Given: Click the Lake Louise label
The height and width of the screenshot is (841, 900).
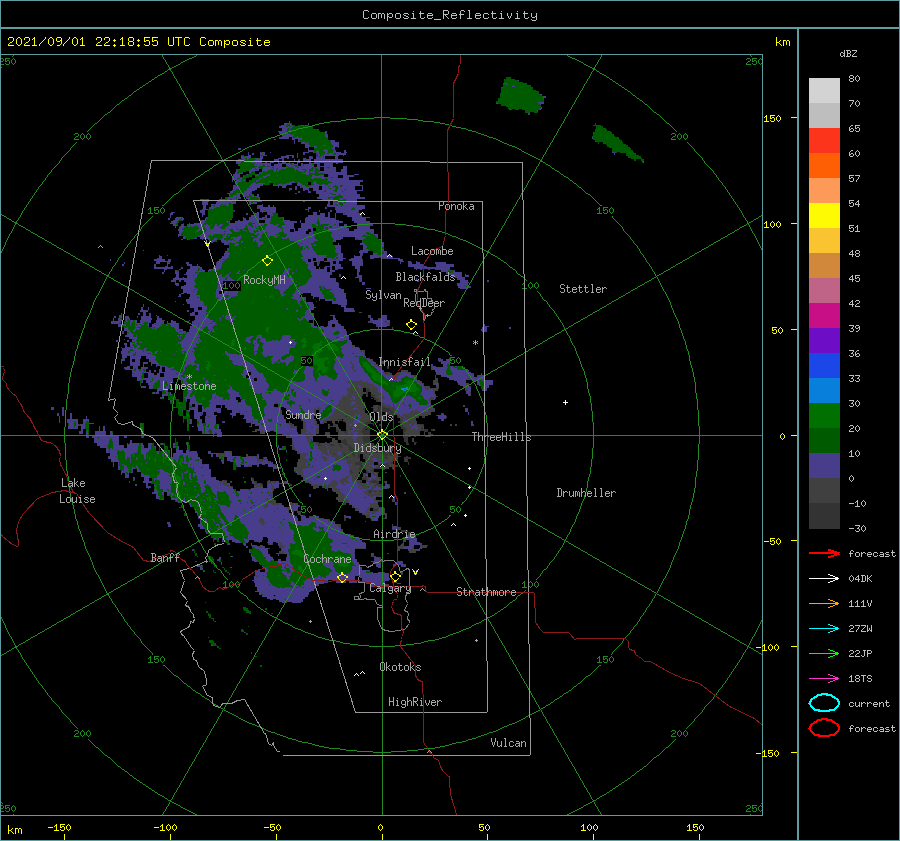Looking at the screenshot, I should pos(77,491).
